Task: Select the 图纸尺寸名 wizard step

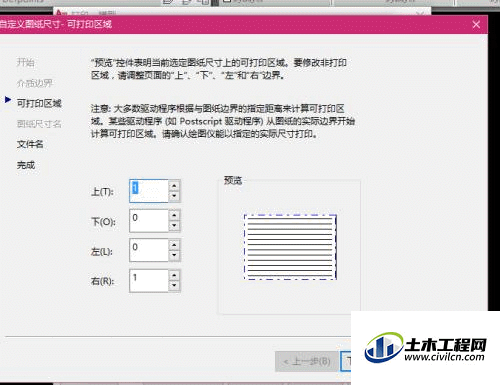Action: [39, 124]
